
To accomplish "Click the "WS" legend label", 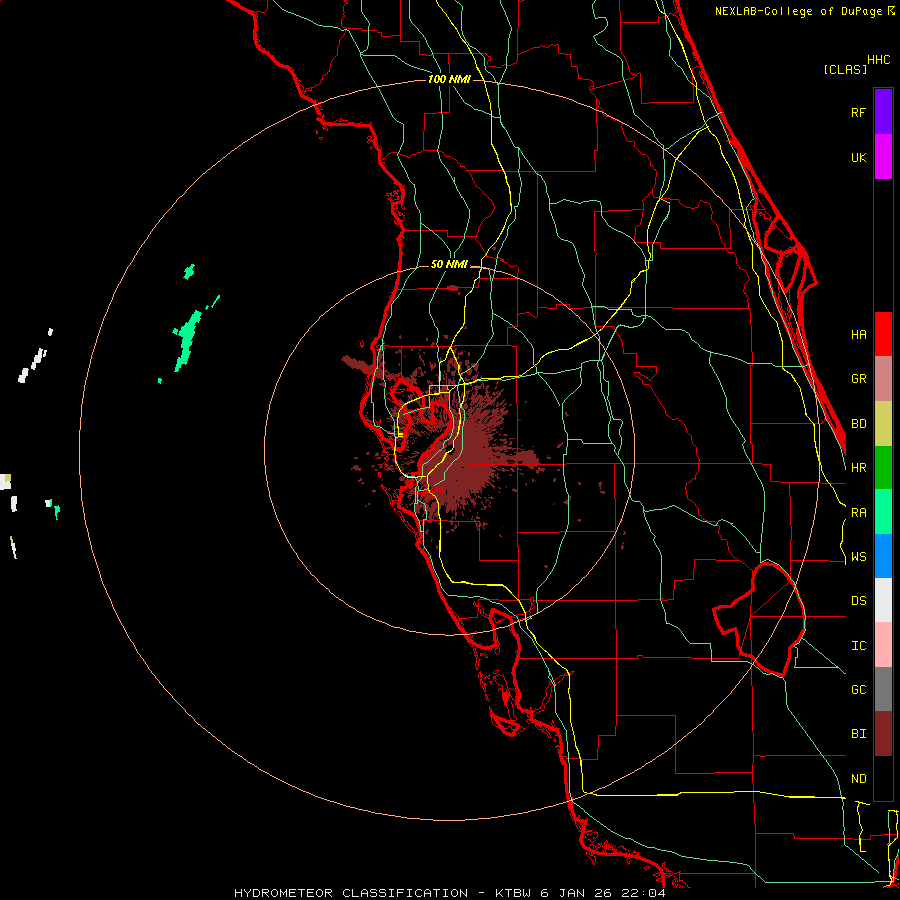I will click(x=858, y=557).
